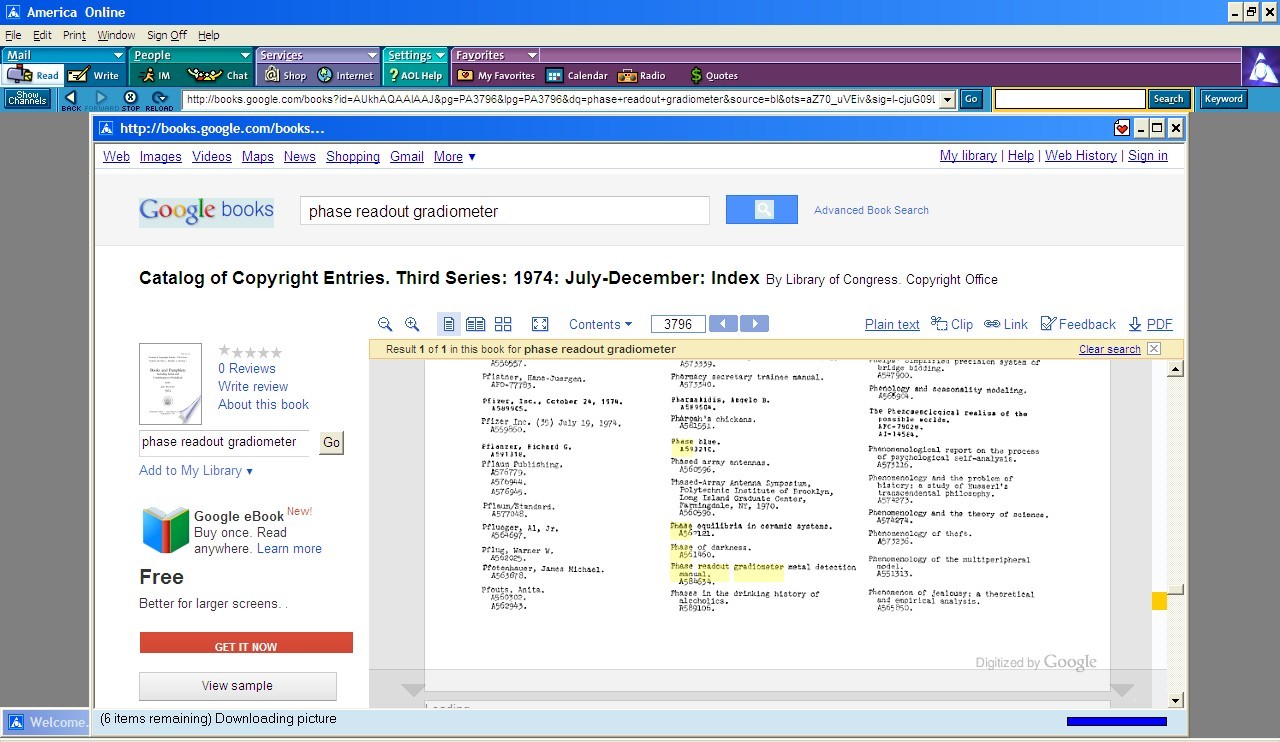The image size is (1280, 742).
Task: Open the IM instant messenger icon
Action: coord(155,75)
